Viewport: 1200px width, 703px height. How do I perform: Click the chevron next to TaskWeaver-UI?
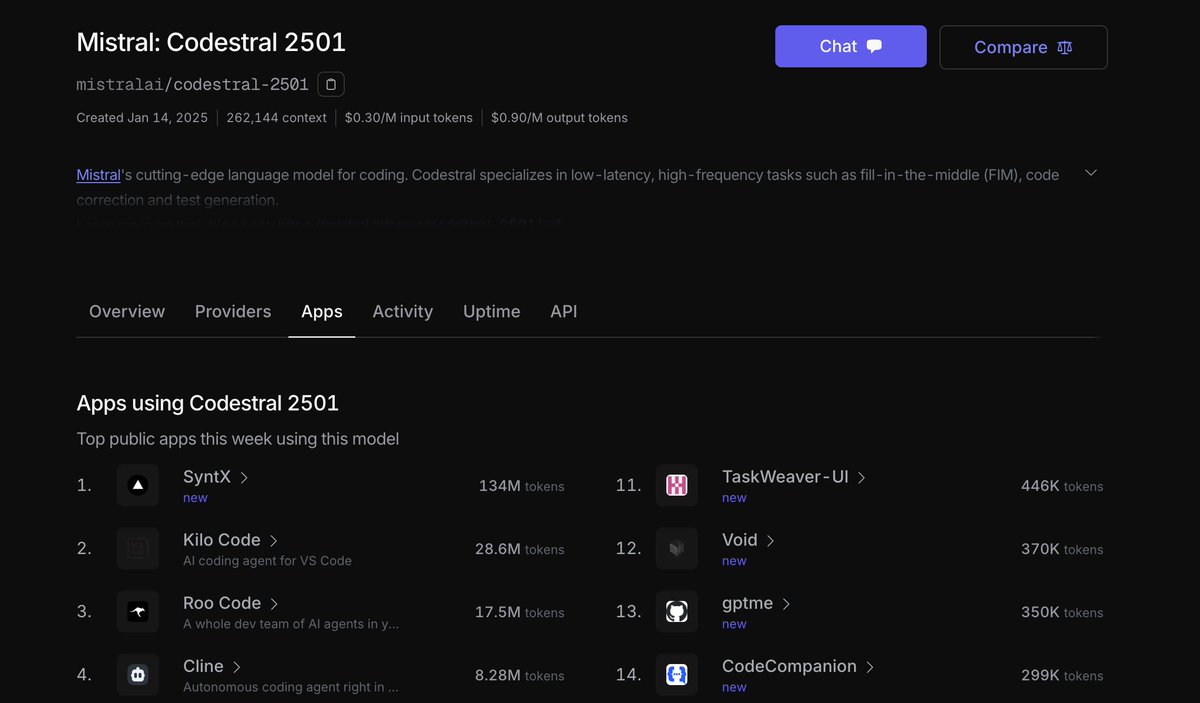coord(861,478)
